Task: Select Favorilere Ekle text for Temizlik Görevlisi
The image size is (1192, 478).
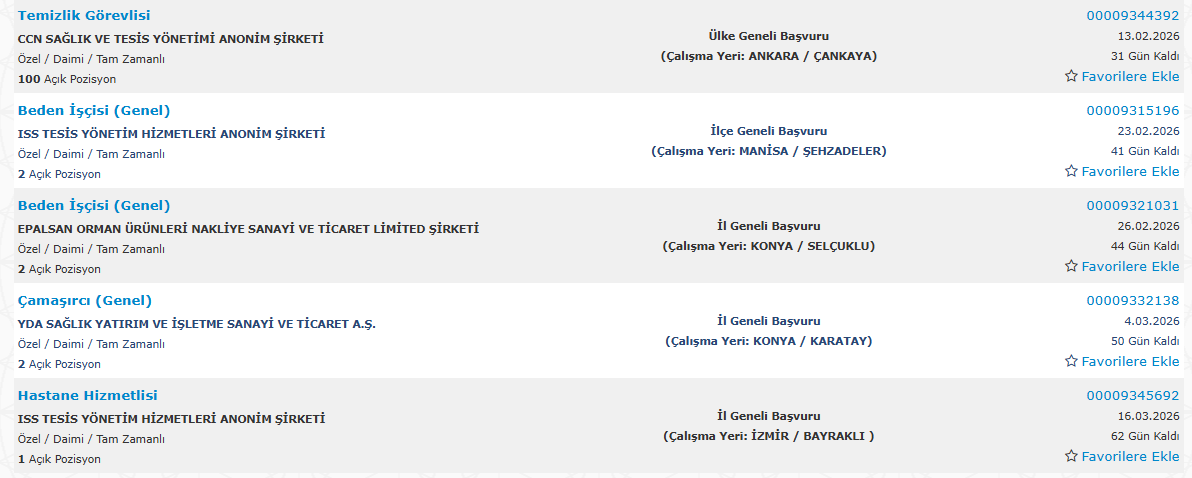Action: [x=1130, y=76]
